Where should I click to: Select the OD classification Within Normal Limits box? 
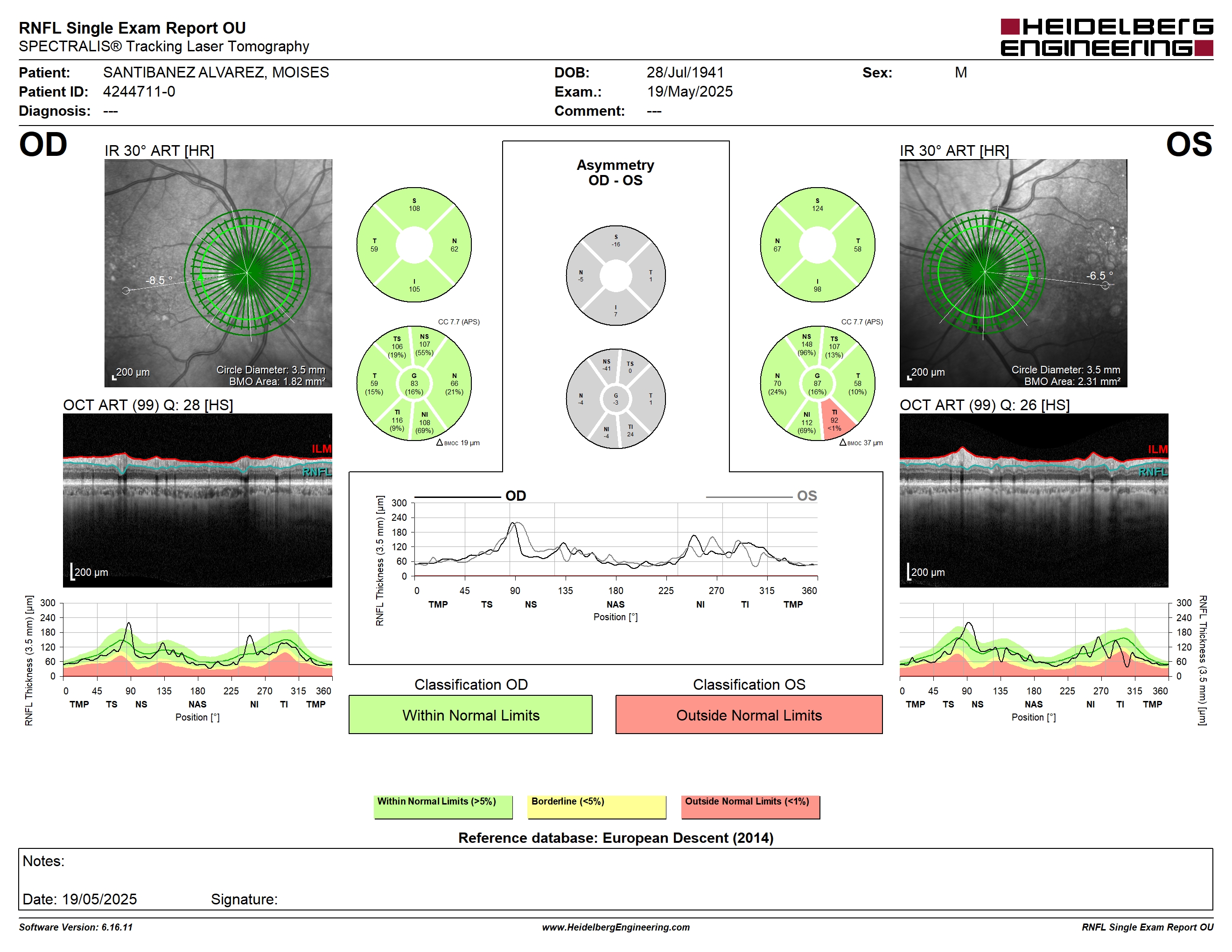(470, 714)
